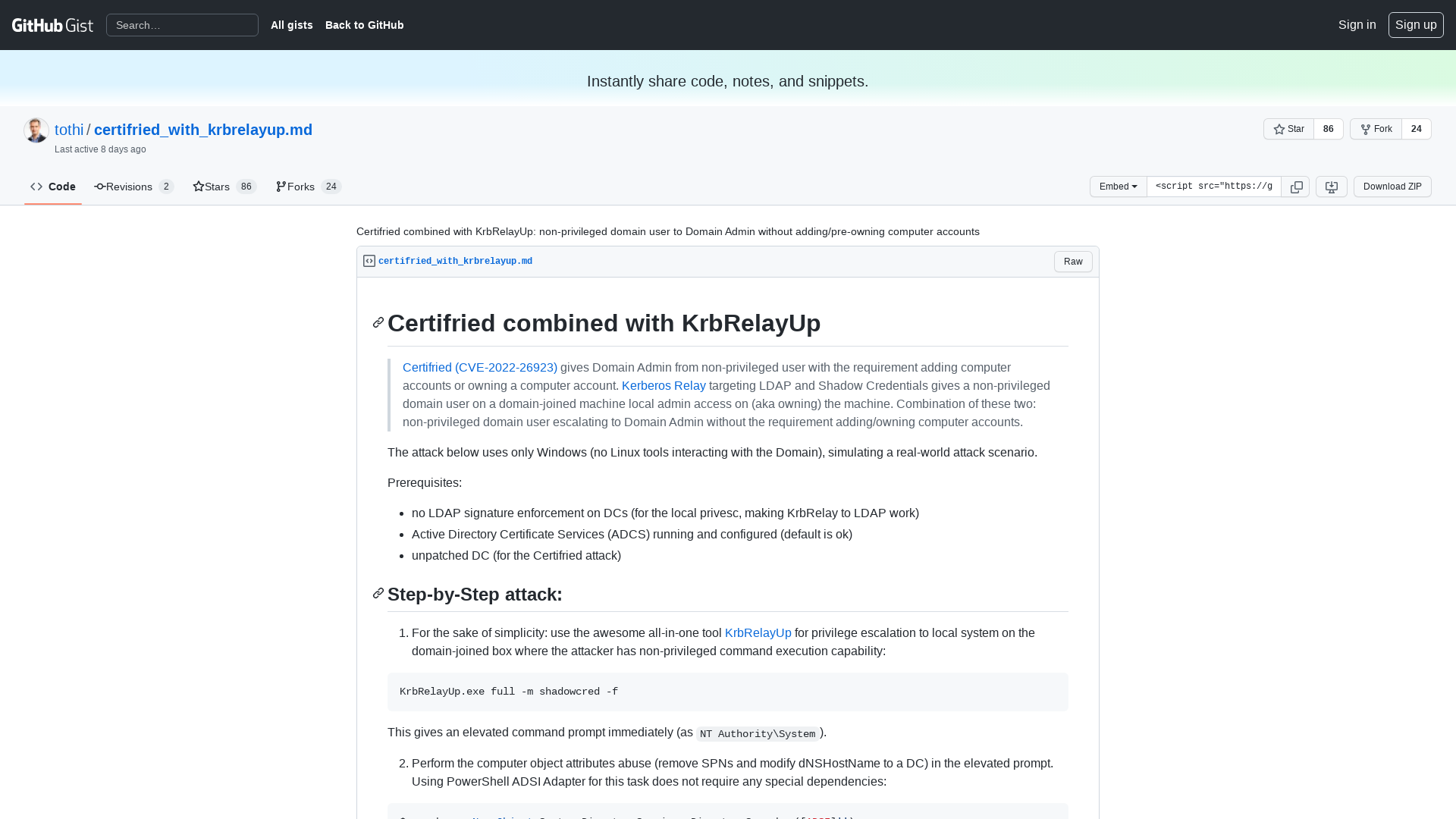Open the Forks tab
The image size is (1456, 819).
[309, 187]
